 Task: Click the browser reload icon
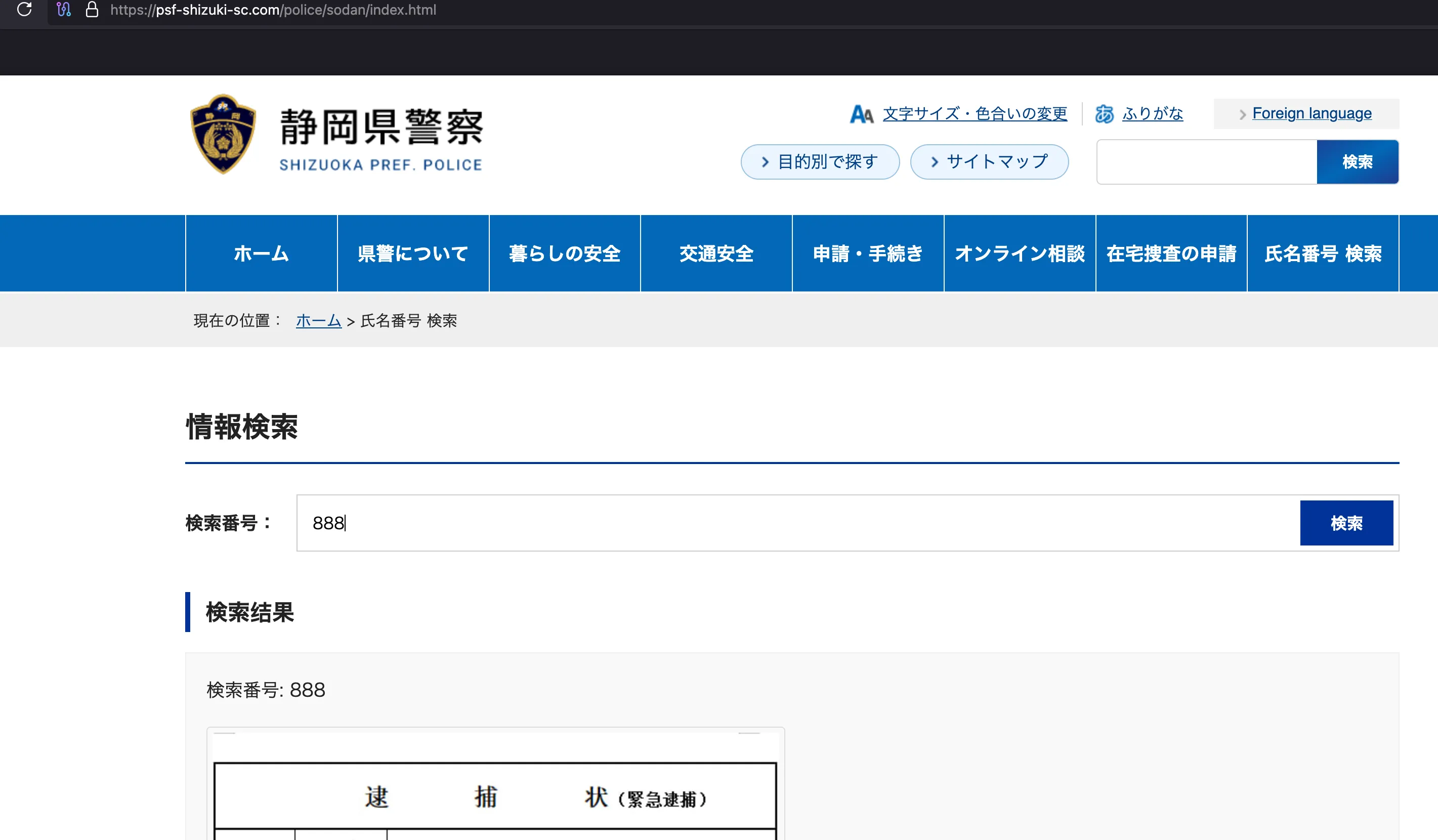click(24, 9)
